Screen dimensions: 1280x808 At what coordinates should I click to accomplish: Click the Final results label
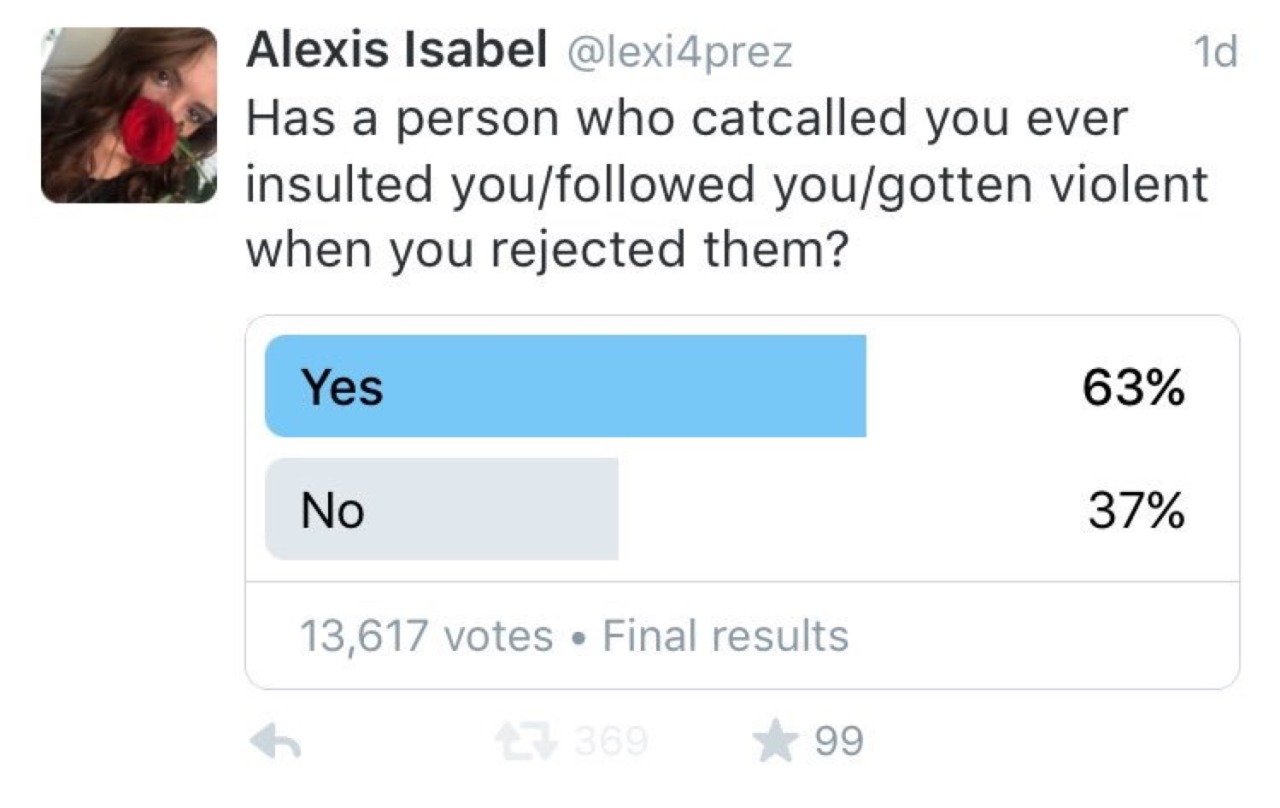(726, 636)
